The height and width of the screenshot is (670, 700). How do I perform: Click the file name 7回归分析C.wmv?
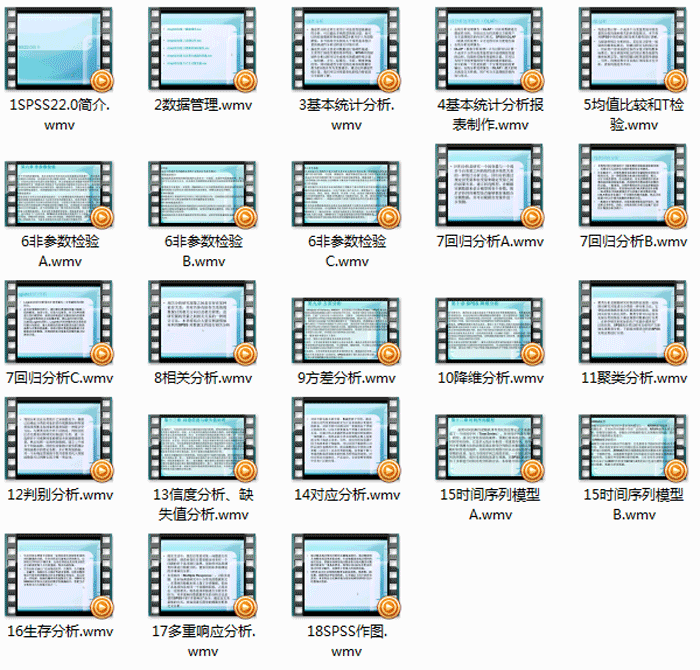point(59,379)
